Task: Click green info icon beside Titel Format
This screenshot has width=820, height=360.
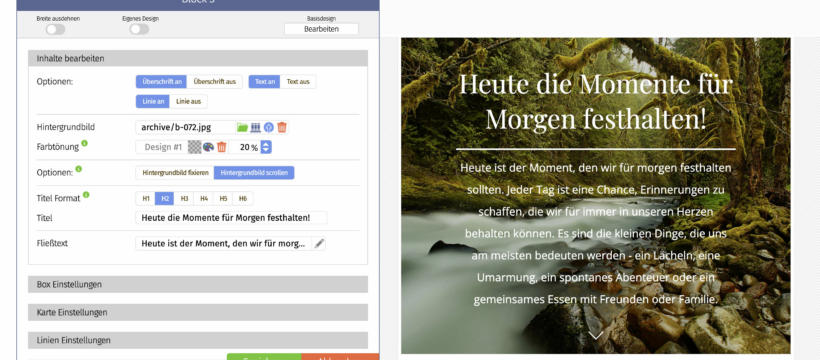Action: coord(86,195)
